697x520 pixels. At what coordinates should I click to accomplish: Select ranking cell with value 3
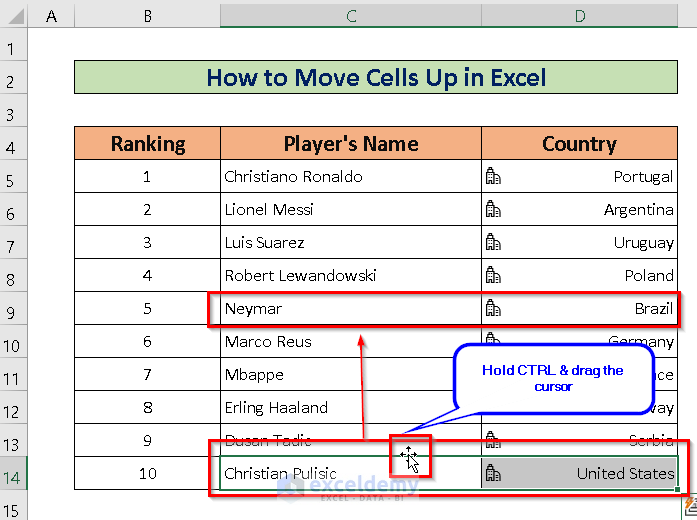[148, 242]
